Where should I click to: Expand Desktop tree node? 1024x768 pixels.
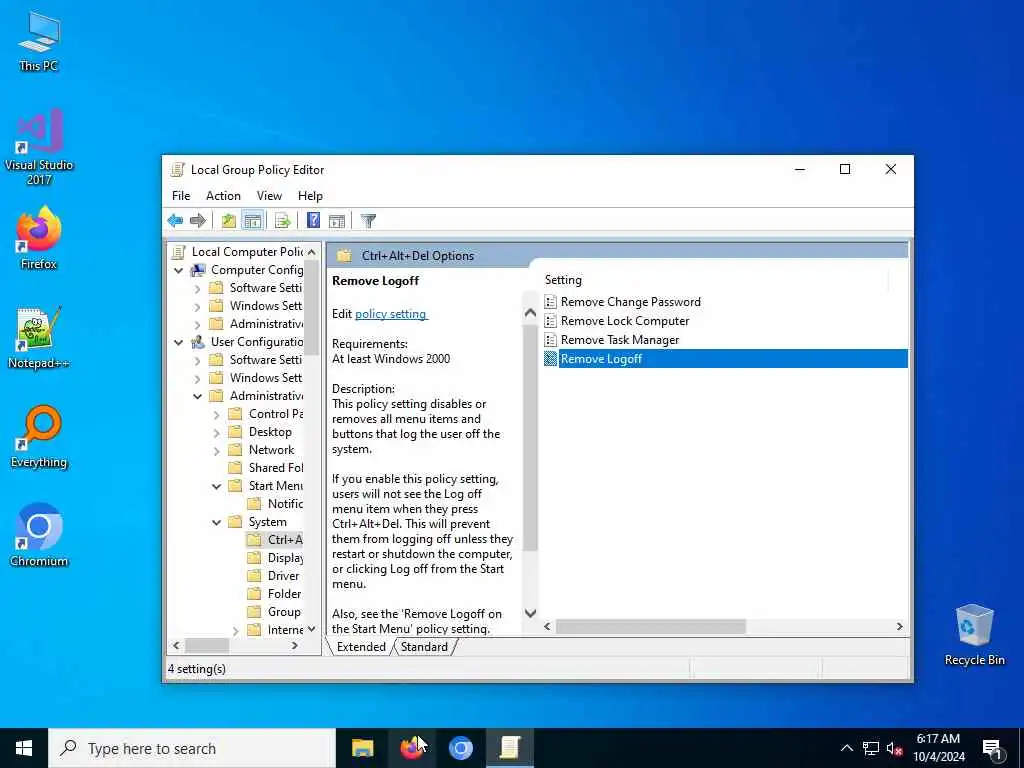[x=216, y=432]
